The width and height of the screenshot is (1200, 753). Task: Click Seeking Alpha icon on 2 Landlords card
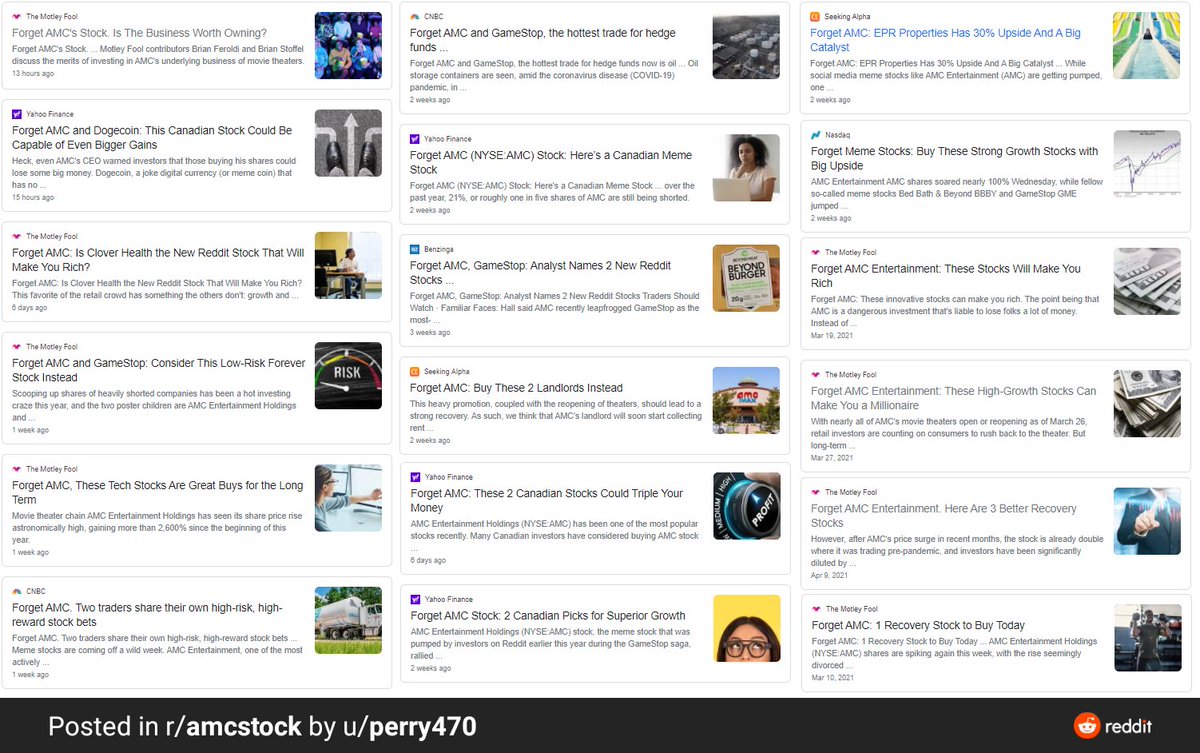coord(415,371)
